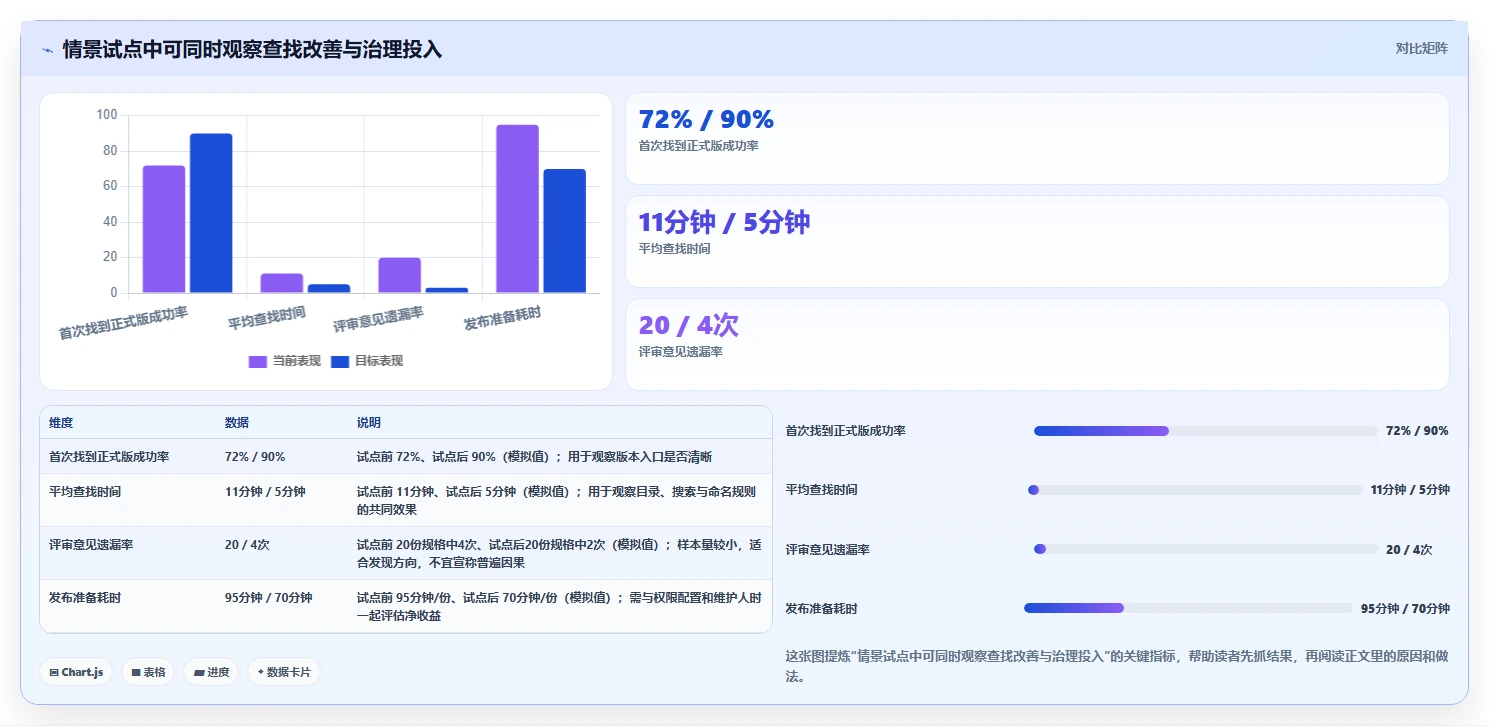Click the 首次找到正式版成功率 progress bar
The height and width of the screenshot is (726, 1489).
point(1206,431)
